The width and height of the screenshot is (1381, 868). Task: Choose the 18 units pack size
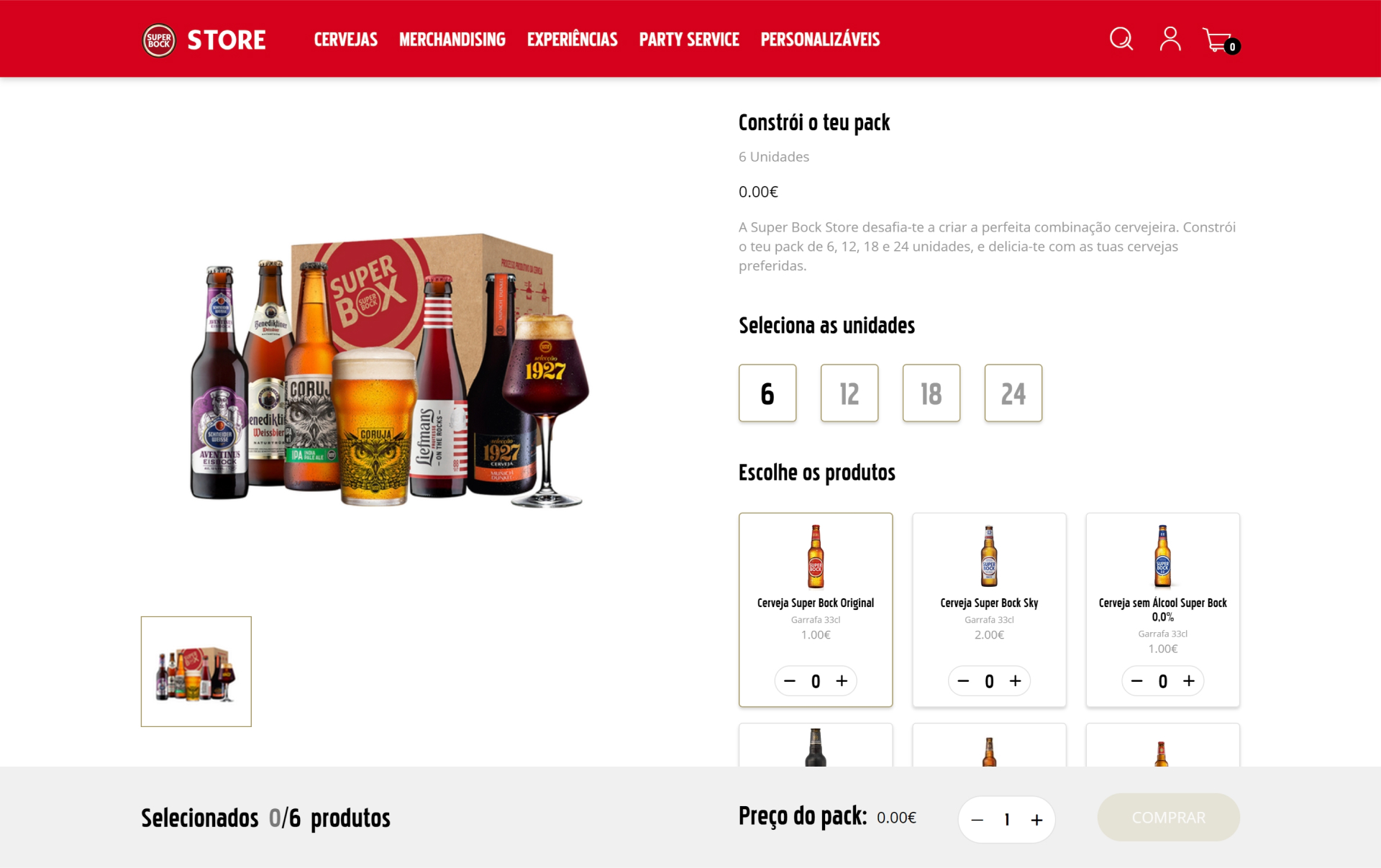pyautogui.click(x=931, y=393)
